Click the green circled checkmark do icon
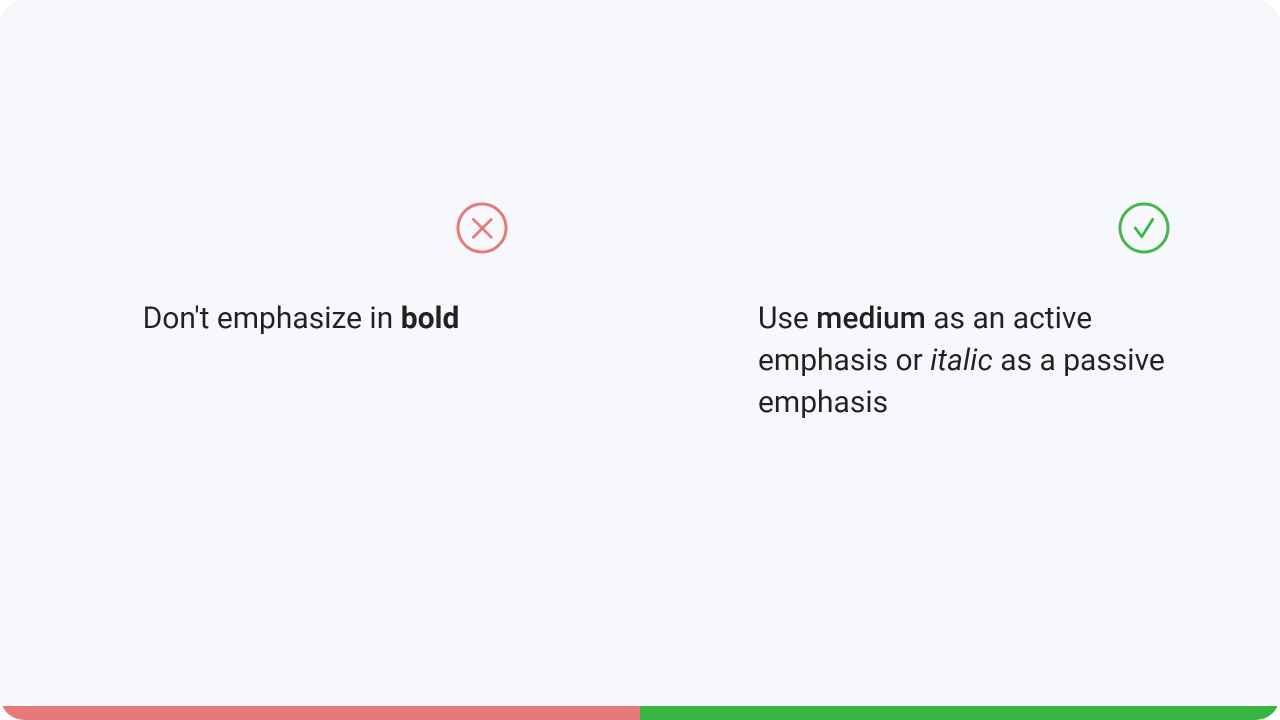The image size is (1280, 720). 1144,228
